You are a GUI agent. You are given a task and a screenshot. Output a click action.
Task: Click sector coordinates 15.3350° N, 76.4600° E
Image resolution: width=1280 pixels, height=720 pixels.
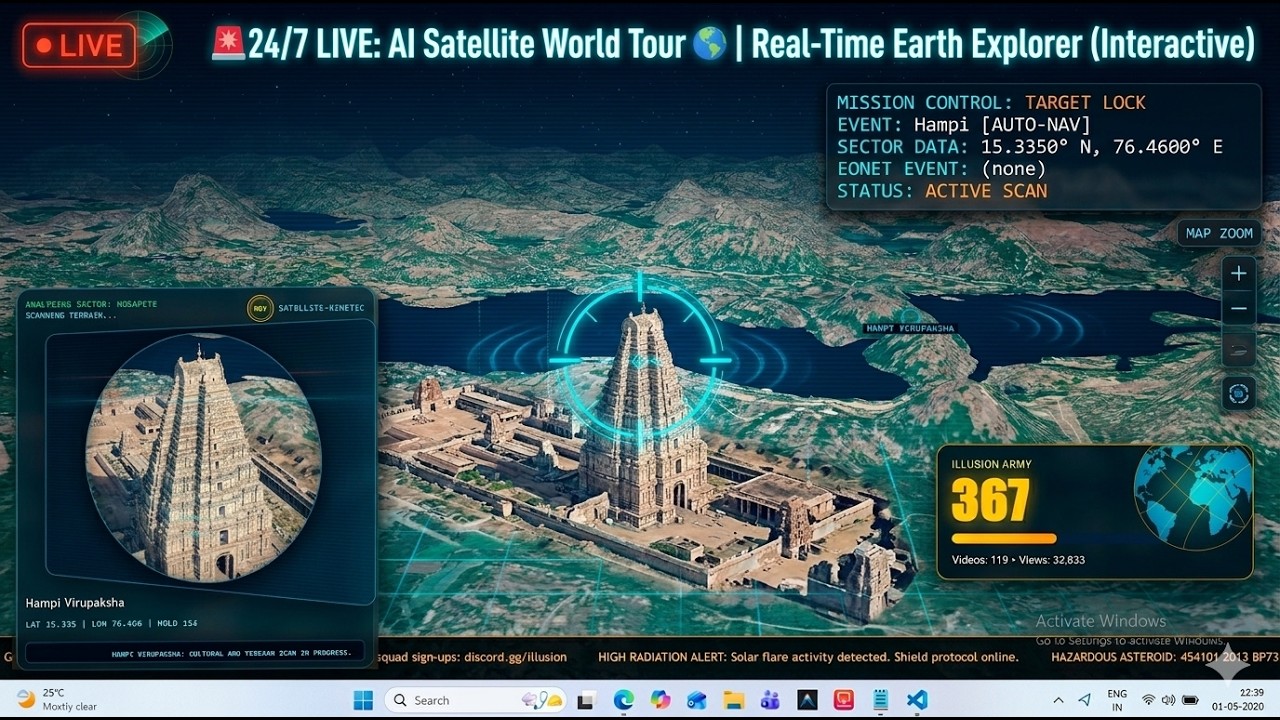[x=1102, y=147]
